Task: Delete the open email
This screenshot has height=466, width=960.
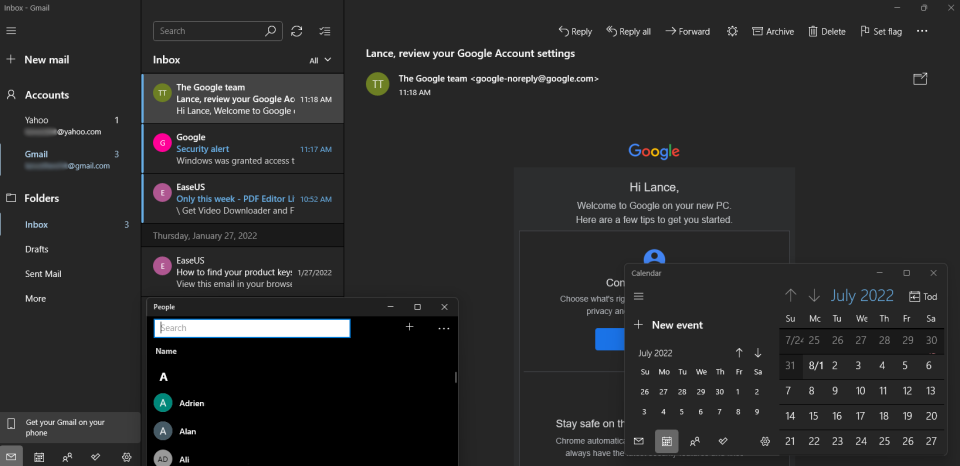Action: click(x=827, y=31)
